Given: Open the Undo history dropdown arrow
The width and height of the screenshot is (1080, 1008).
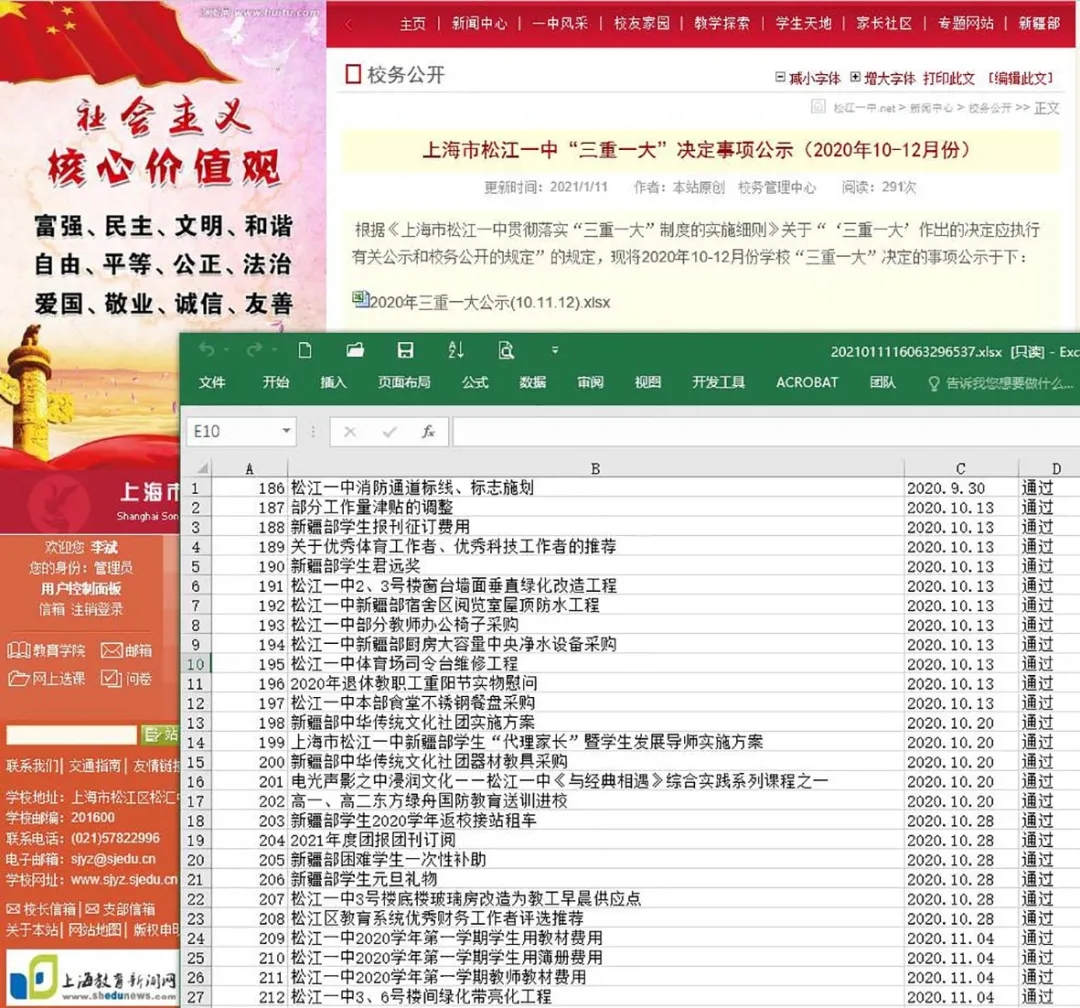Looking at the screenshot, I should tap(227, 351).
